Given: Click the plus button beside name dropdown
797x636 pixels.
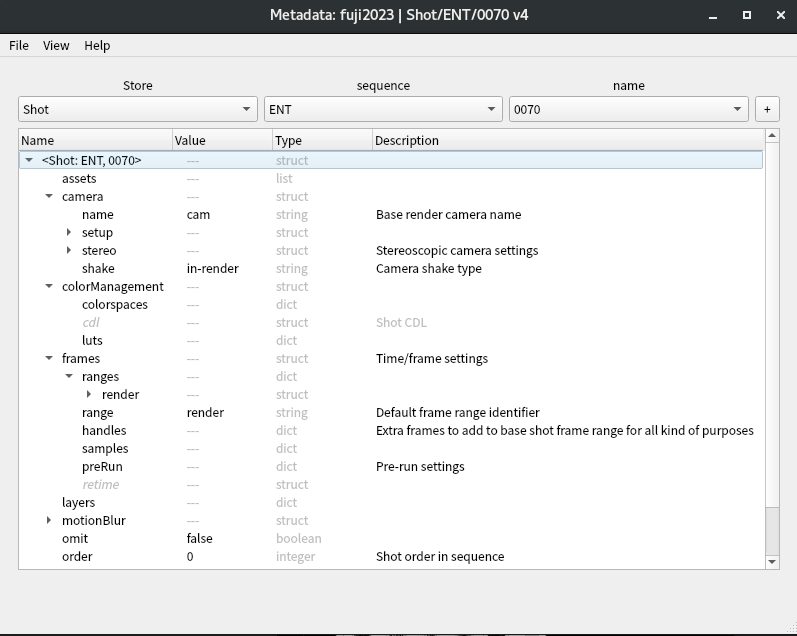Looking at the screenshot, I should [x=767, y=109].
